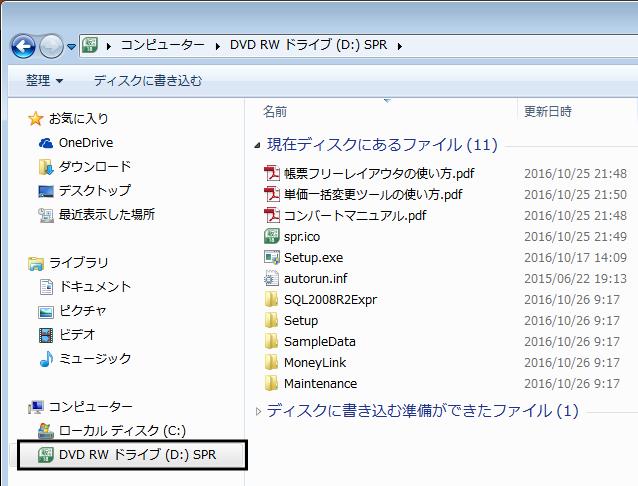Select コンピューター in the address bar path

(x=163, y=45)
